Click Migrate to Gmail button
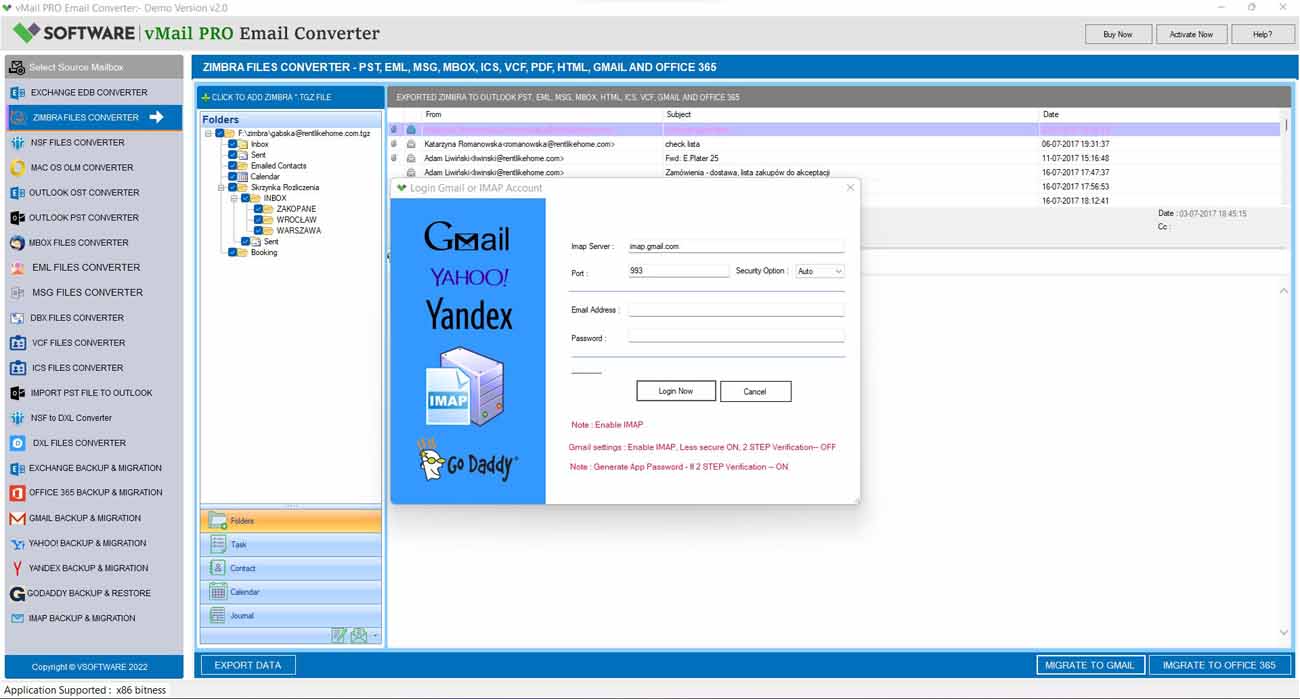 click(1090, 665)
